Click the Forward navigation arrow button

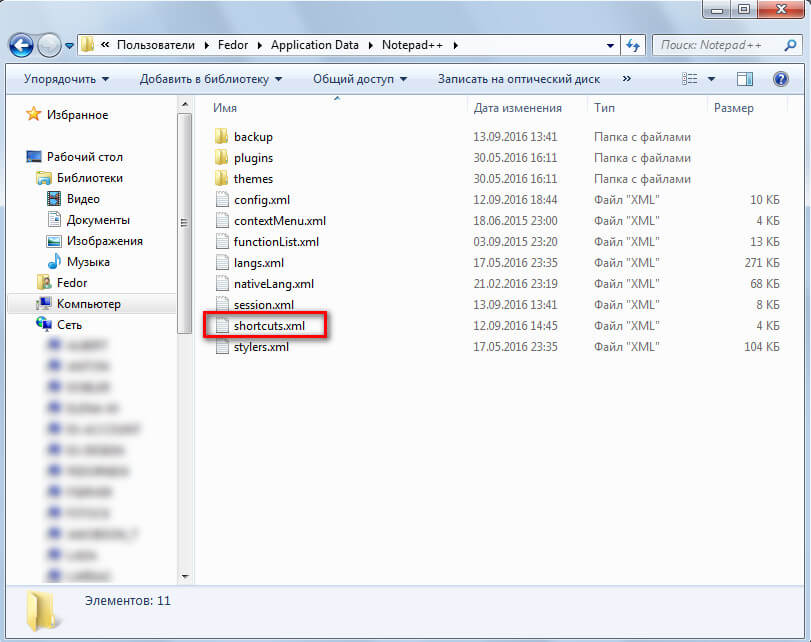click(x=50, y=46)
